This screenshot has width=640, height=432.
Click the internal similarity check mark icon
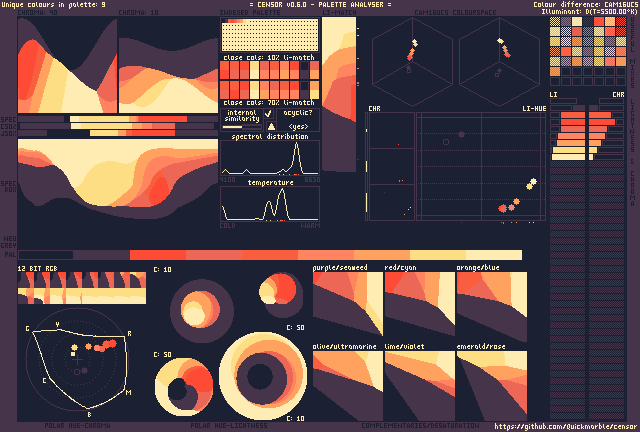click(268, 113)
